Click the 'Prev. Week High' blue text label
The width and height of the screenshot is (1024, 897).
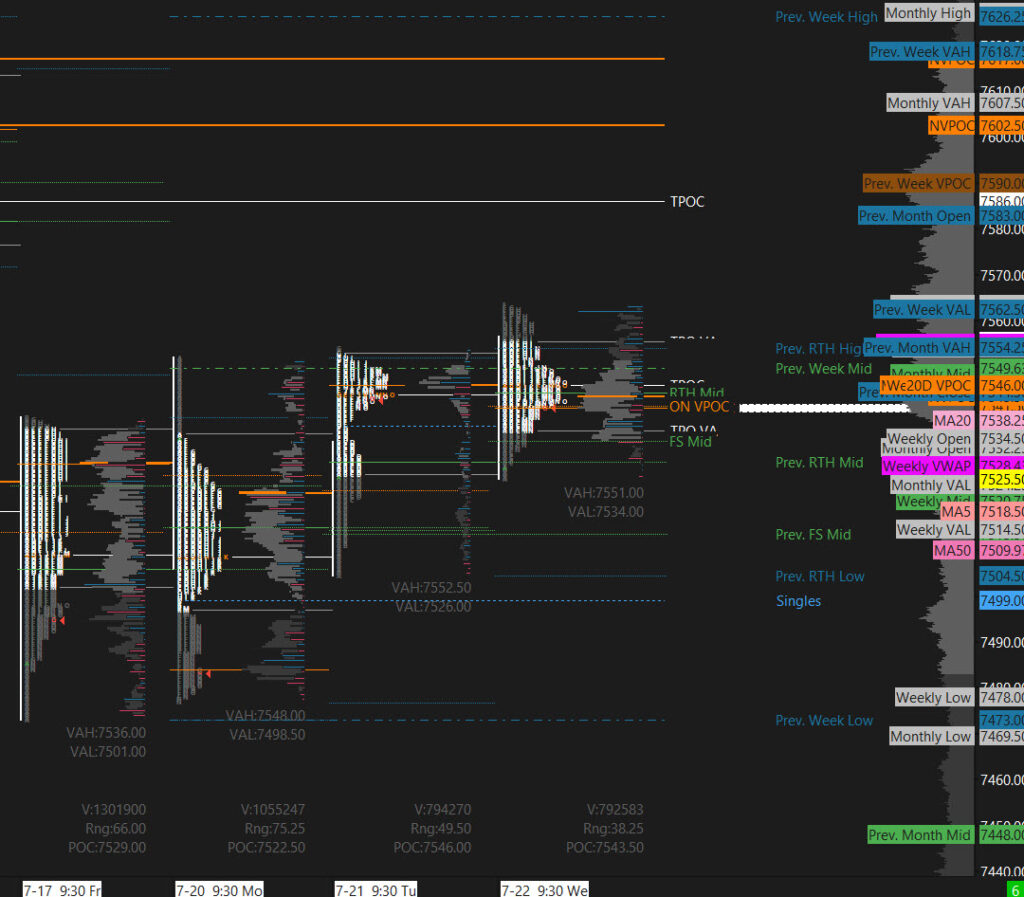tap(826, 17)
